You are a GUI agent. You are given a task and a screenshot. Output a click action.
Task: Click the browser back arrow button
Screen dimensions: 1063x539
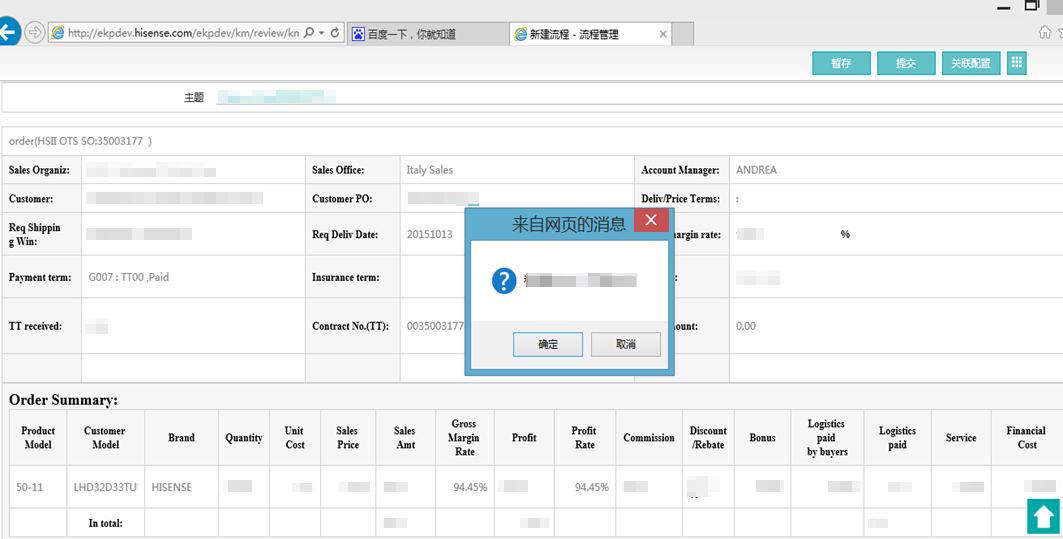pos(9,32)
